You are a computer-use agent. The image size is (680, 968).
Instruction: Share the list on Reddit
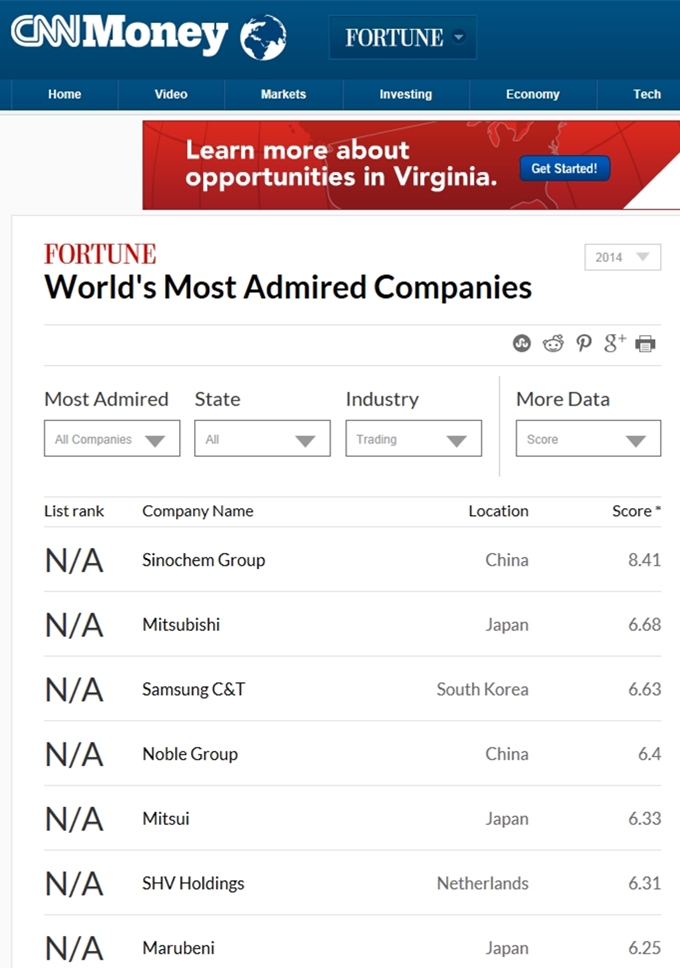(553, 344)
